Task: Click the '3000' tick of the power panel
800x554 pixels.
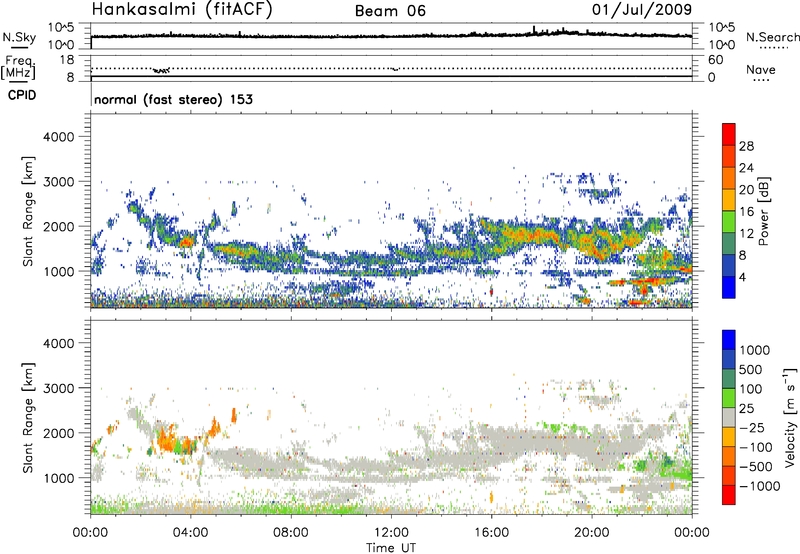Action: tap(59, 182)
